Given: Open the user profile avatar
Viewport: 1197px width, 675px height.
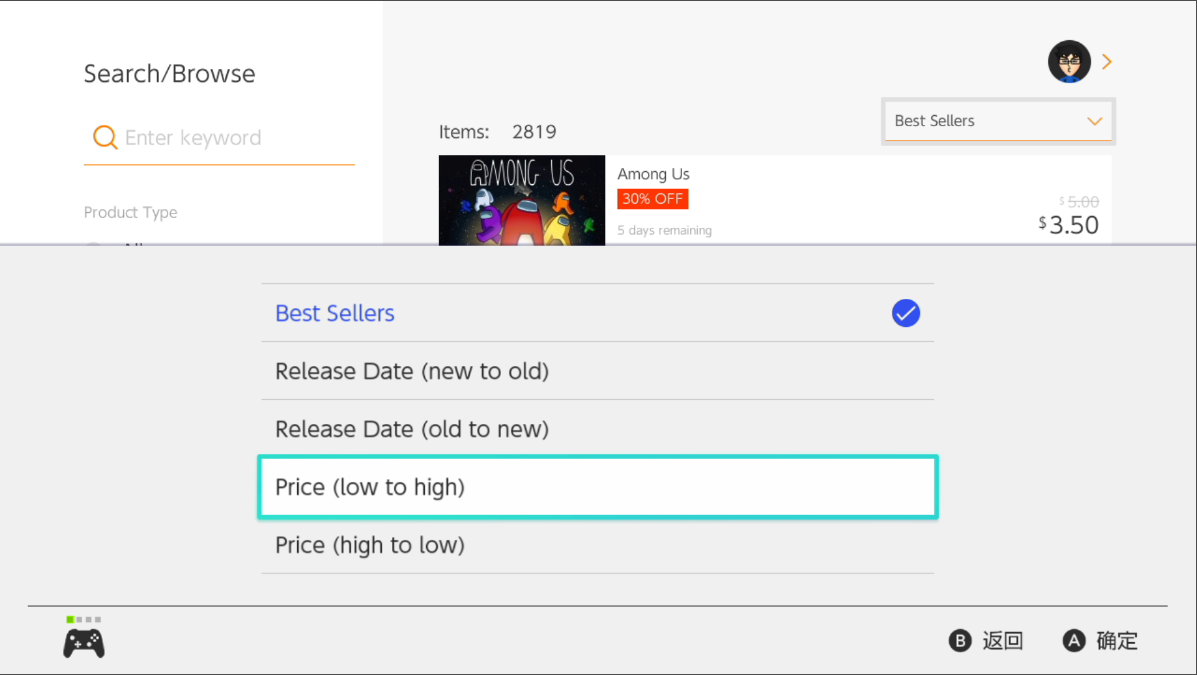Looking at the screenshot, I should 1068,62.
